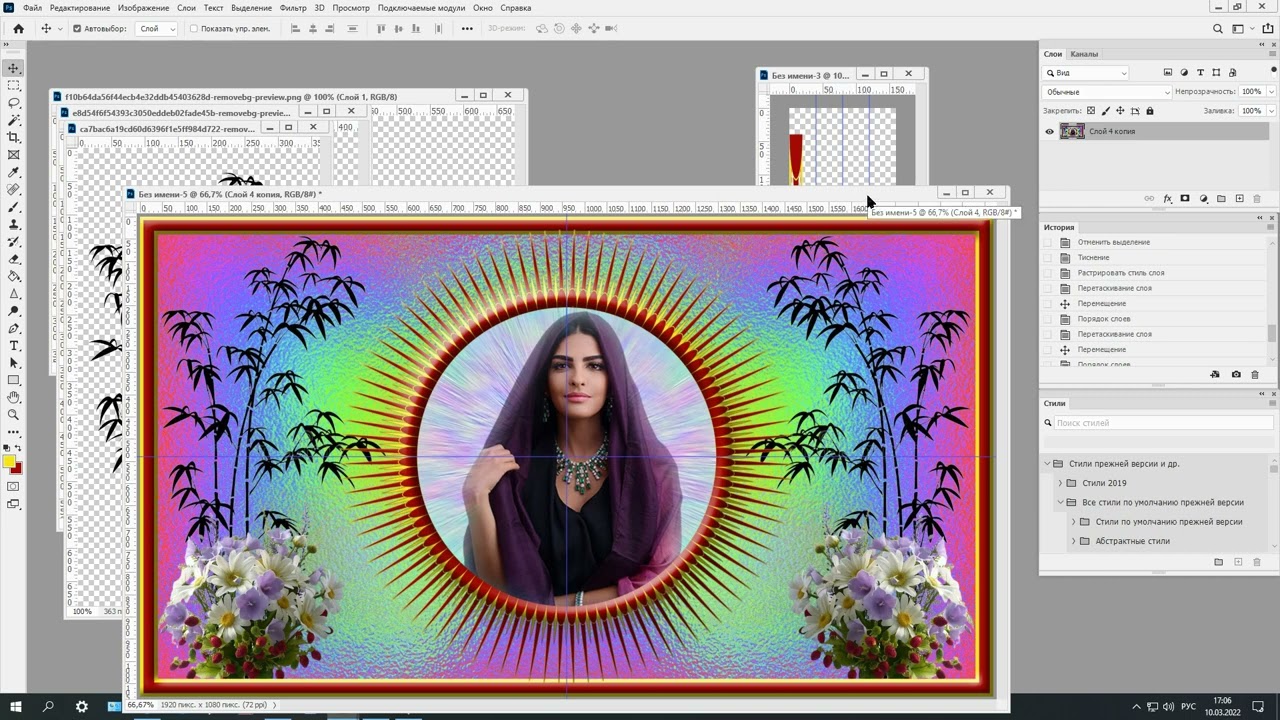
Task: Toggle lock image pixels brush icon
Action: pyautogui.click(x=1105, y=111)
